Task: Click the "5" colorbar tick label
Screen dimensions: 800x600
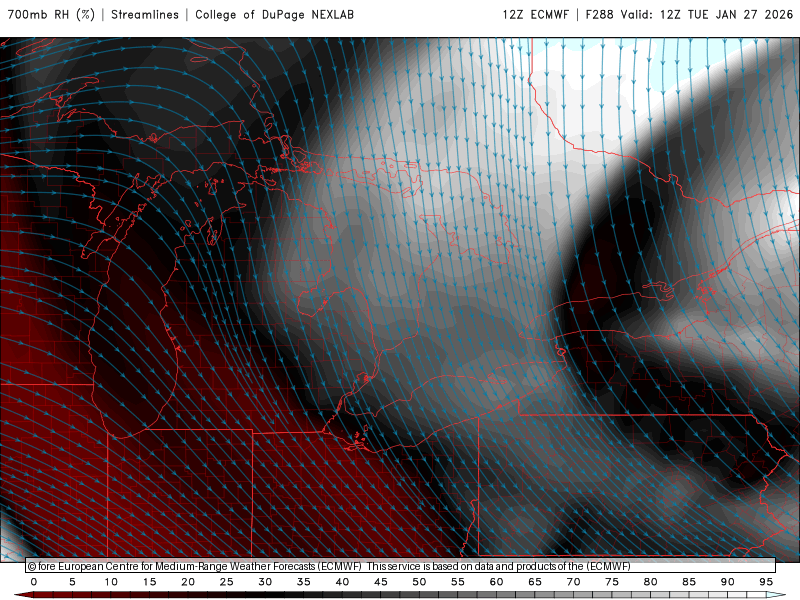Action: [72, 582]
